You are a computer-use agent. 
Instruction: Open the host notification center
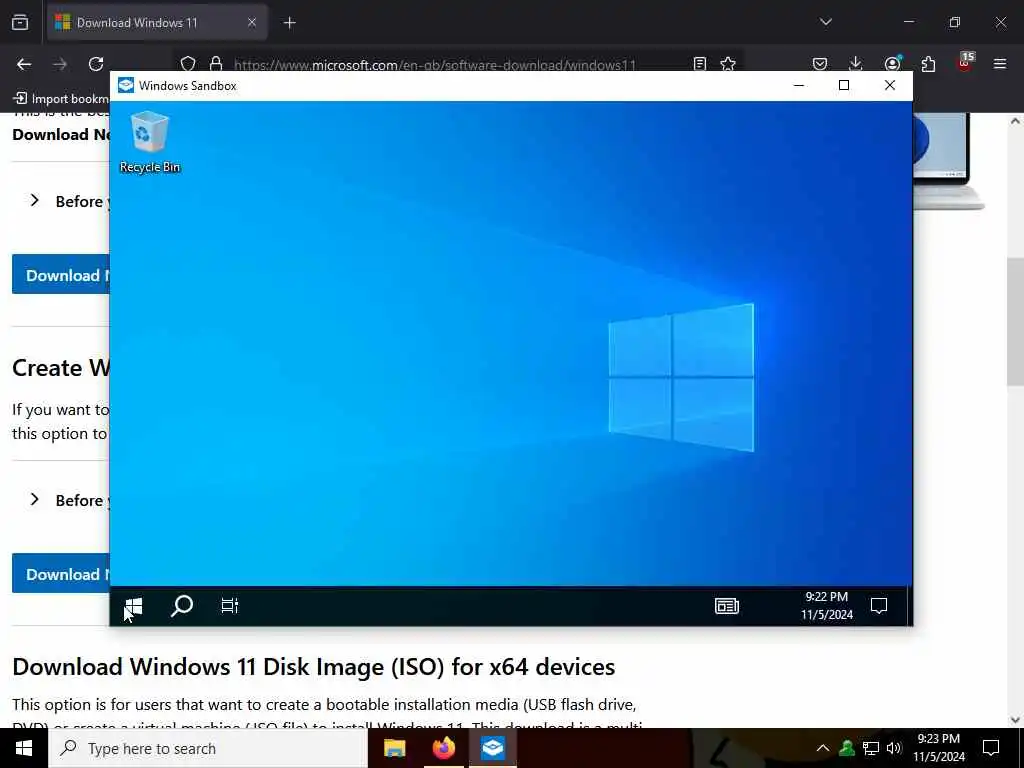pyautogui.click(x=991, y=748)
